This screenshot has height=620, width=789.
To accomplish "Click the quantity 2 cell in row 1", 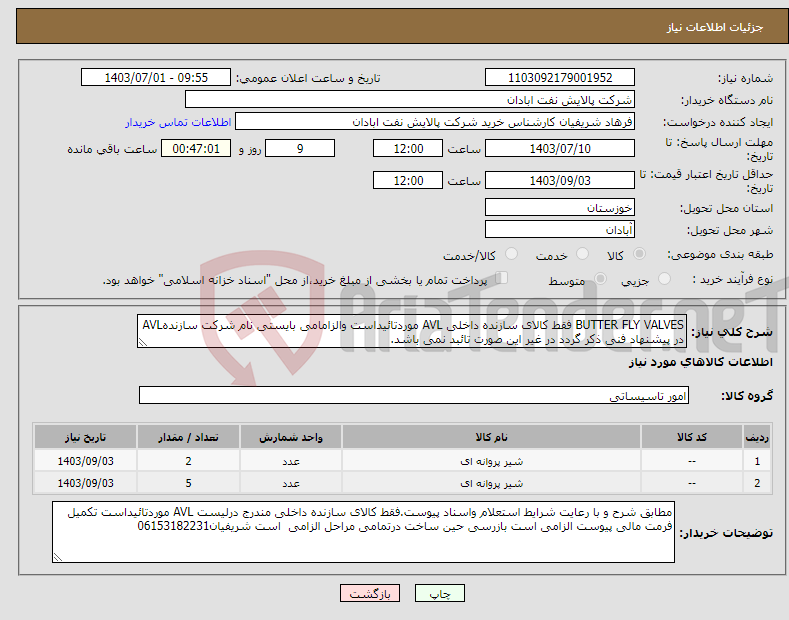I will (188, 461).
